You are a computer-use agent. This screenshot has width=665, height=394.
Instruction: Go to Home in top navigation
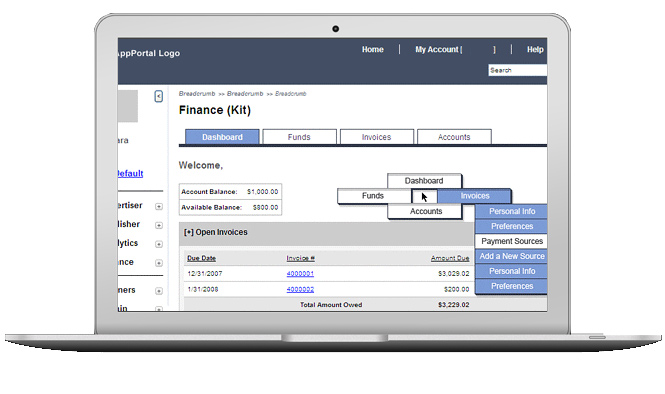(372, 50)
